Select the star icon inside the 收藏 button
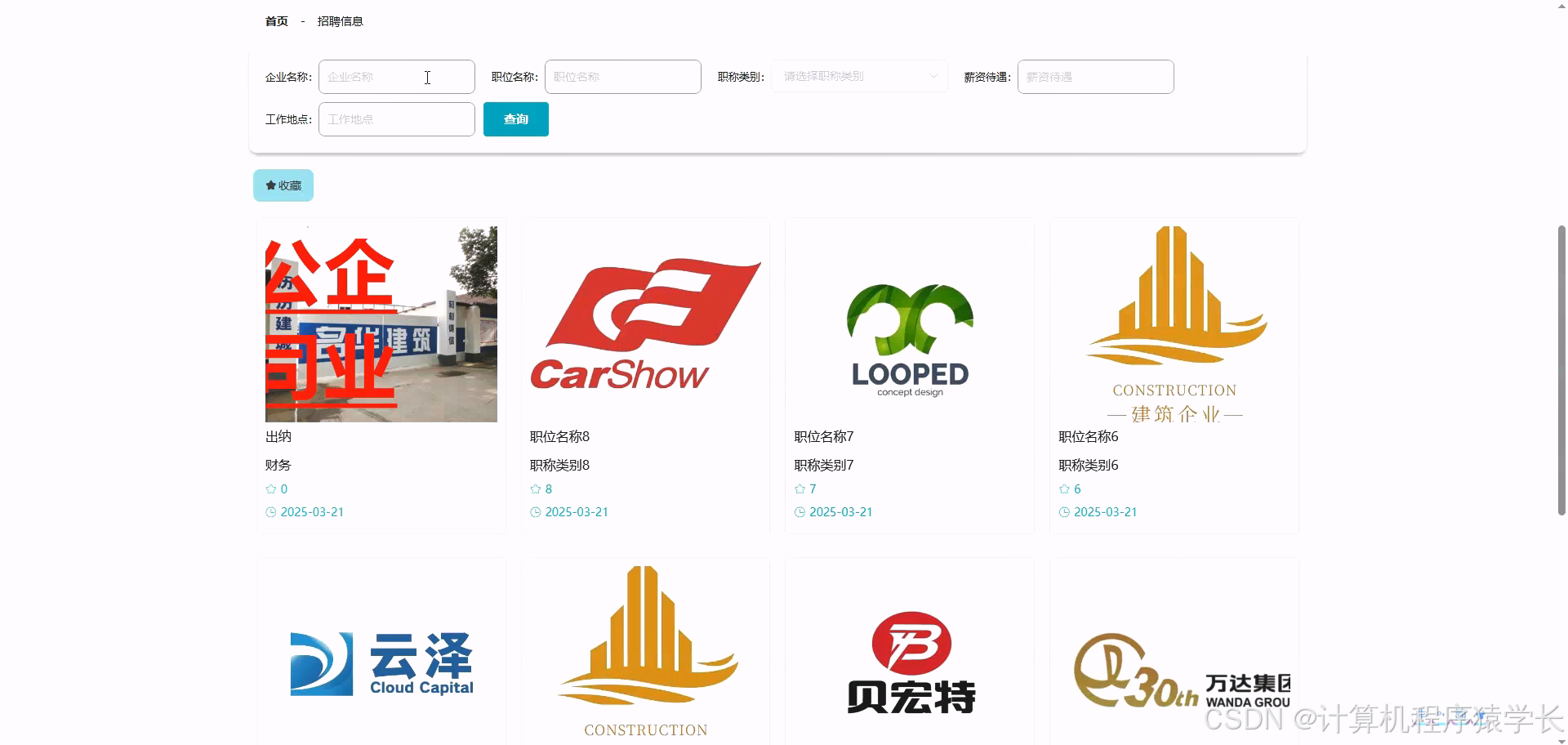The width and height of the screenshot is (1568, 745). 270,185
